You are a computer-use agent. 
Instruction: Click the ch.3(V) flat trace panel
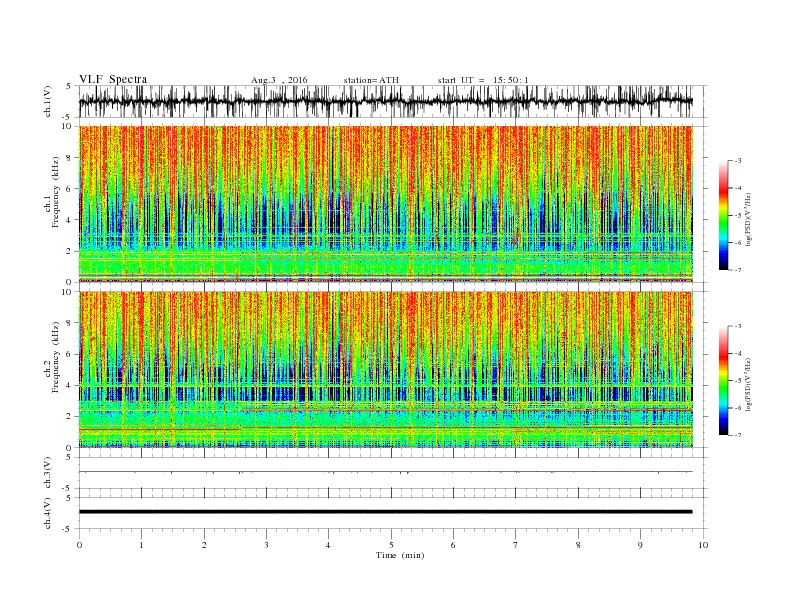[x=393, y=473]
